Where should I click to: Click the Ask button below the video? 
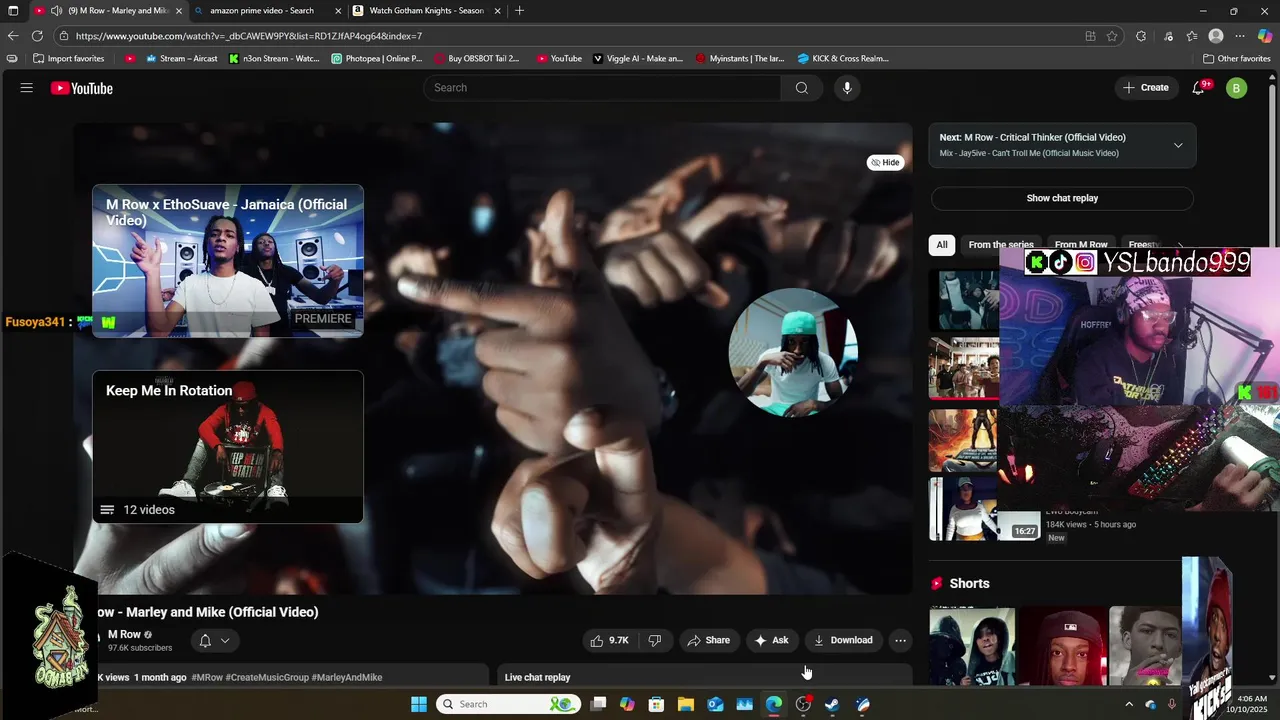772,640
